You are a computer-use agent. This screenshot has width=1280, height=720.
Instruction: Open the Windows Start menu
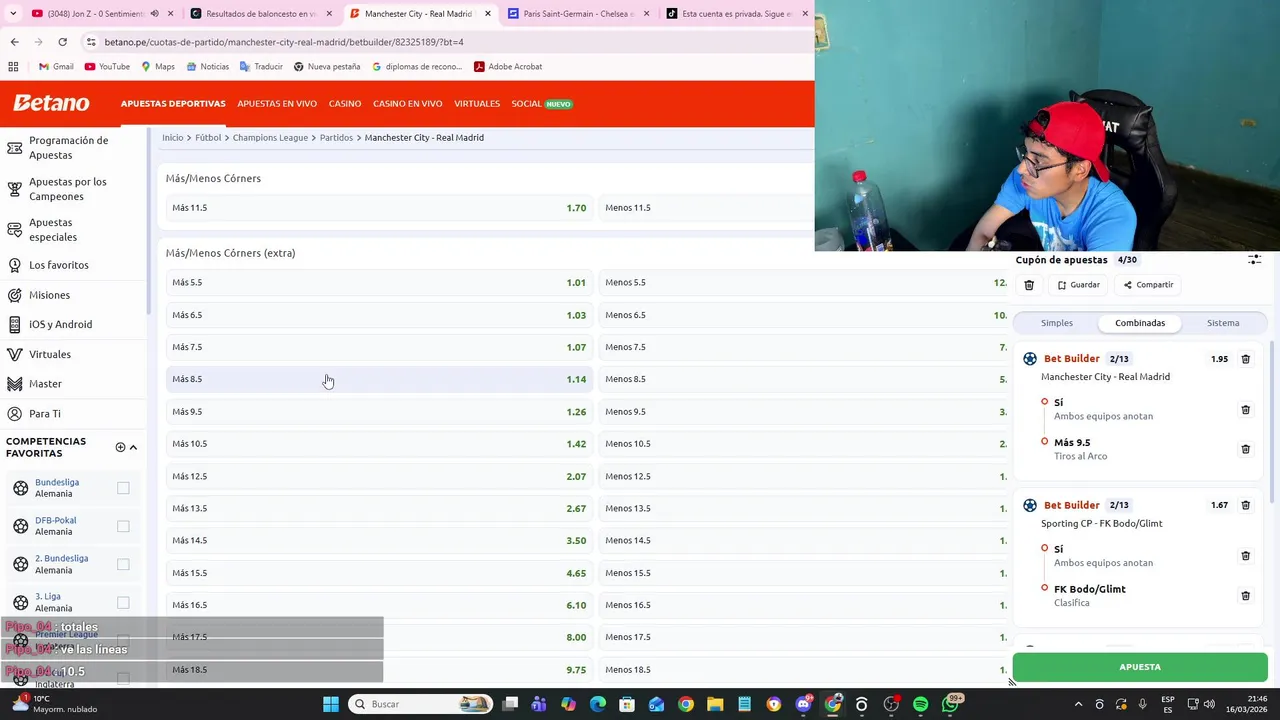(331, 704)
